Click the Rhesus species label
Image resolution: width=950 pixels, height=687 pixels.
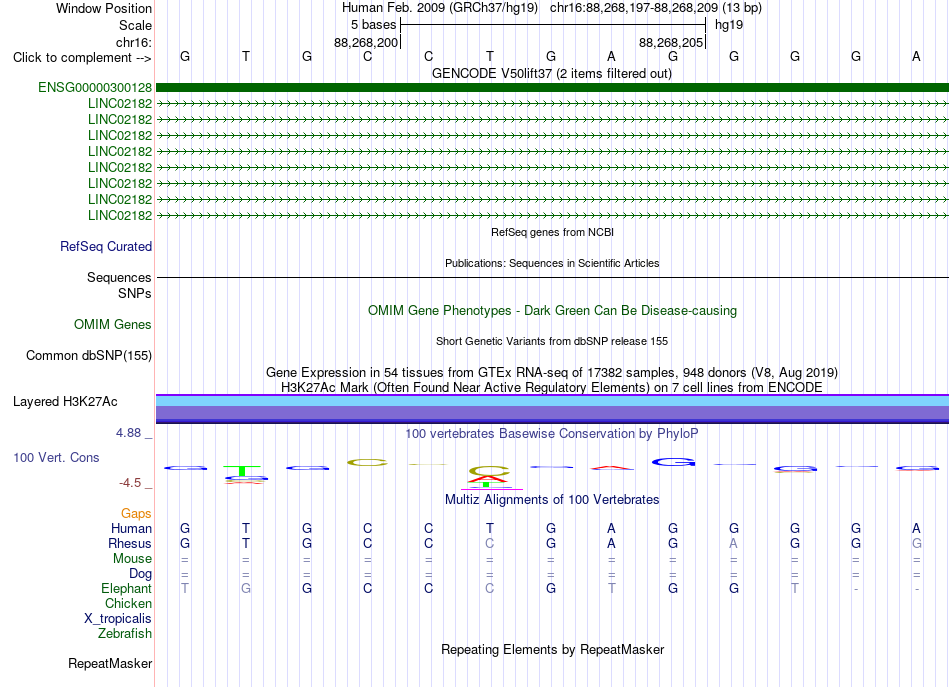pyautogui.click(x=130, y=543)
